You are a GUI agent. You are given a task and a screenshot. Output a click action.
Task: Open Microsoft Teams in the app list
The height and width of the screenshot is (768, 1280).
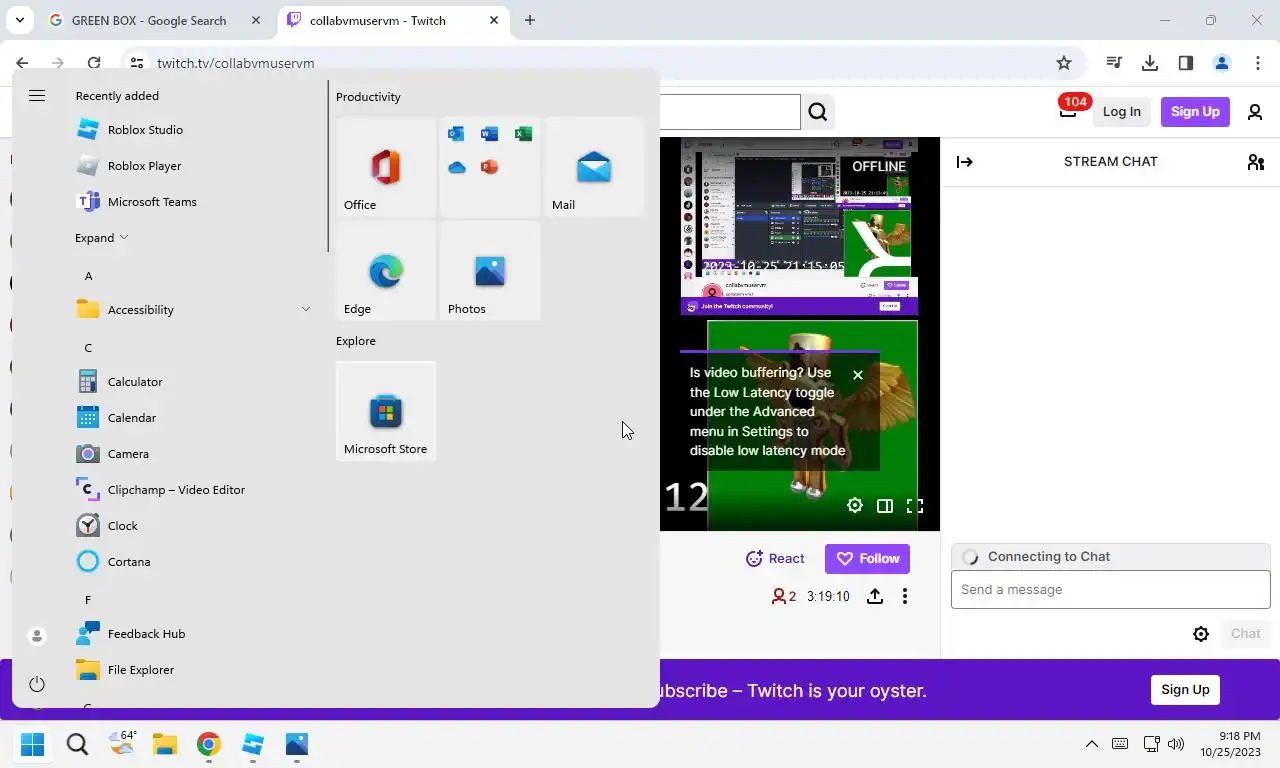pos(193,202)
